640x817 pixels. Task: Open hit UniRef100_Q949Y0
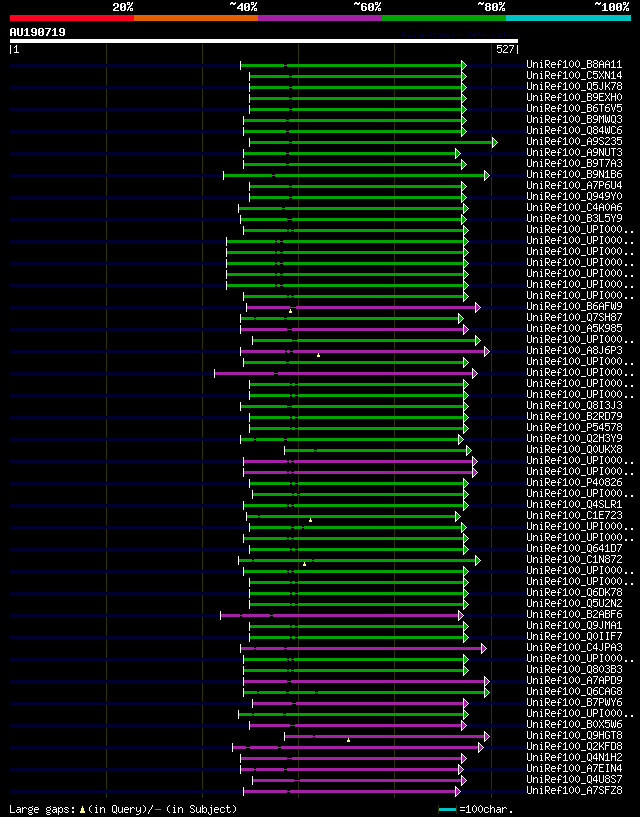[574, 196]
